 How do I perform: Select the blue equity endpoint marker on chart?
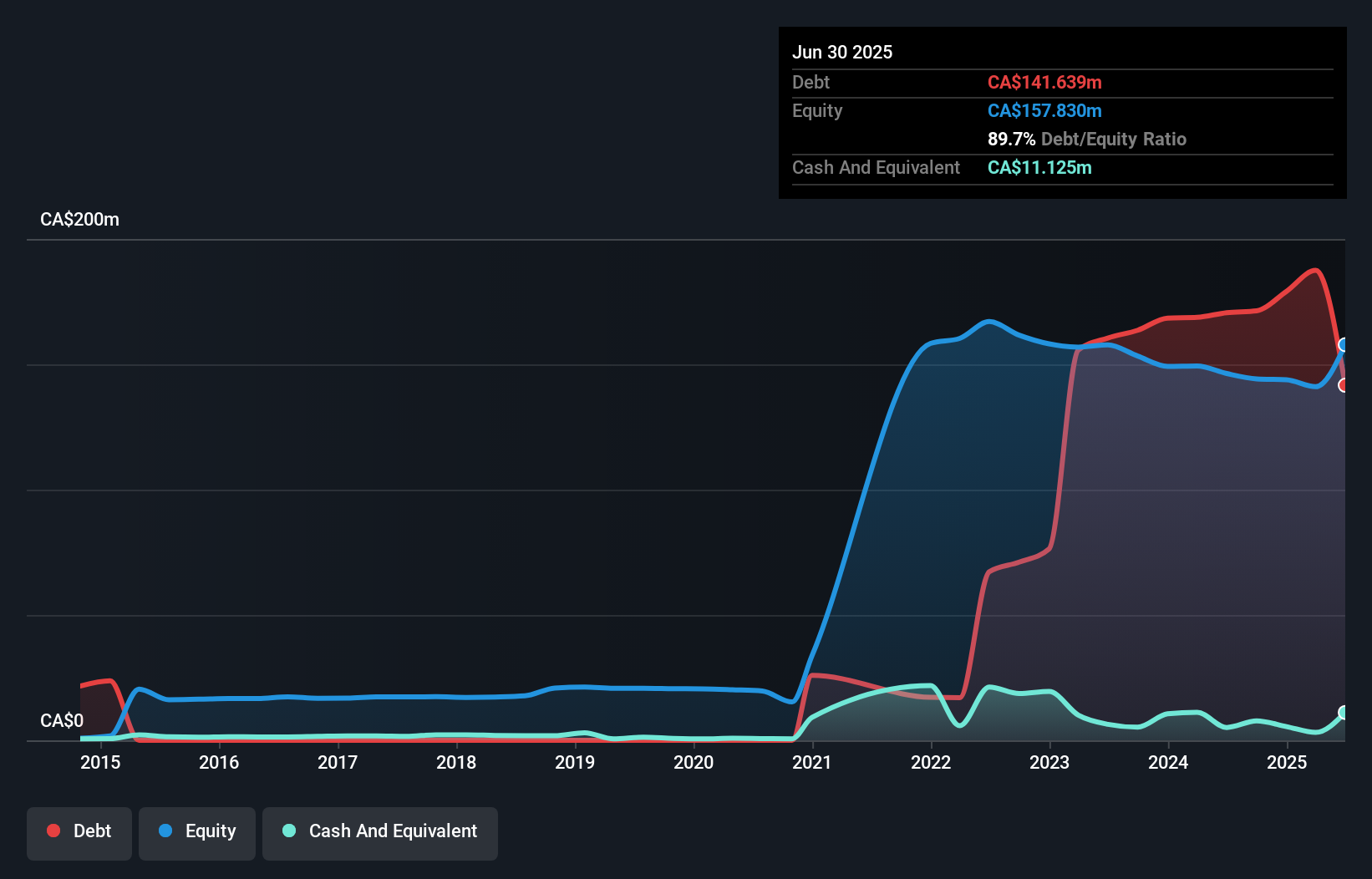pyautogui.click(x=1344, y=345)
